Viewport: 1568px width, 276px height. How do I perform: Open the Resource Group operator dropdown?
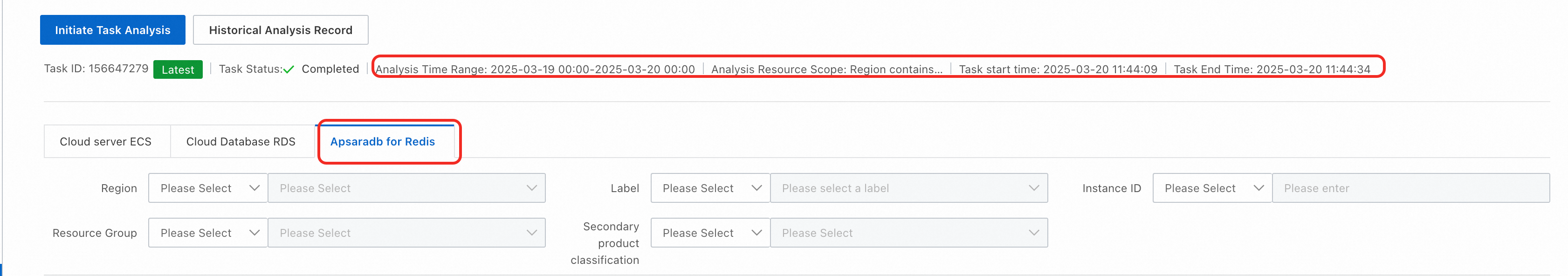click(x=207, y=233)
